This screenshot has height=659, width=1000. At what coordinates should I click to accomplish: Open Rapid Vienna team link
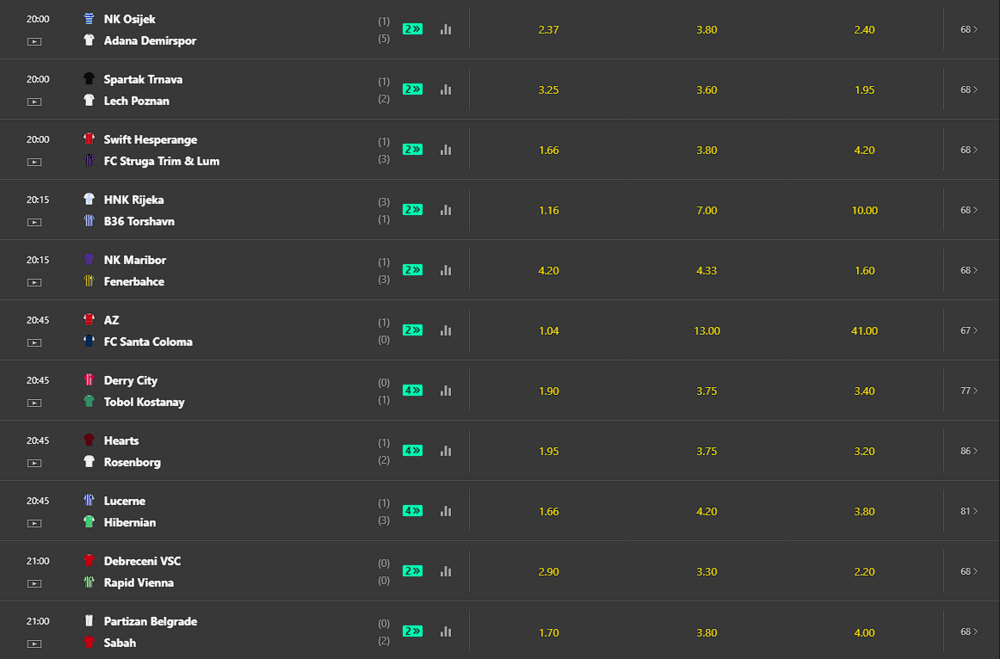pos(138,582)
